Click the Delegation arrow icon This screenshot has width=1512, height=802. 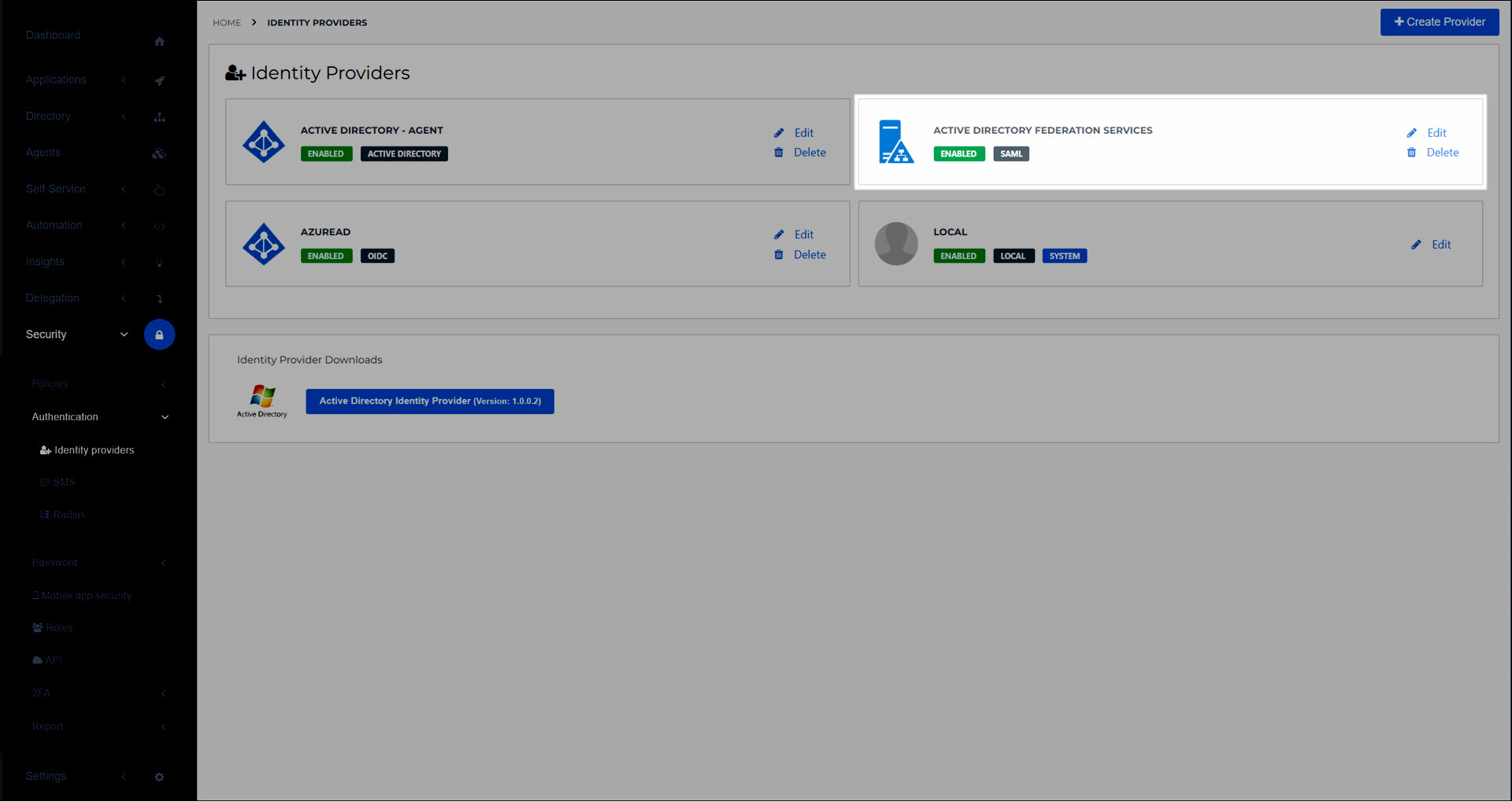[159, 299]
